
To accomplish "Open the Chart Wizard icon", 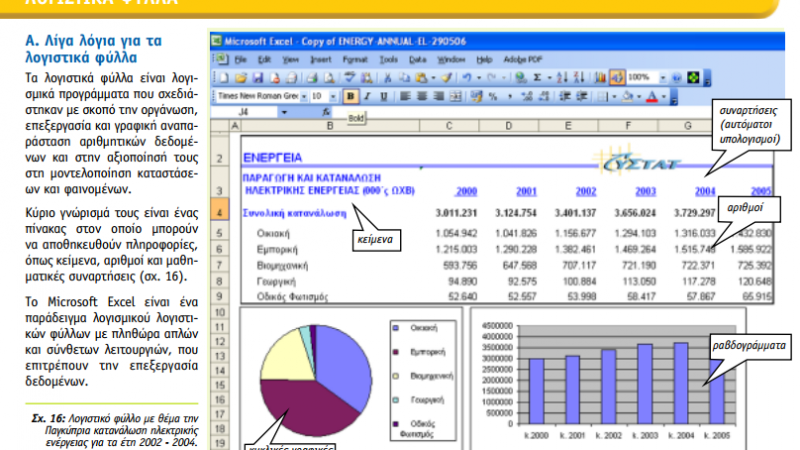I will point(599,78).
